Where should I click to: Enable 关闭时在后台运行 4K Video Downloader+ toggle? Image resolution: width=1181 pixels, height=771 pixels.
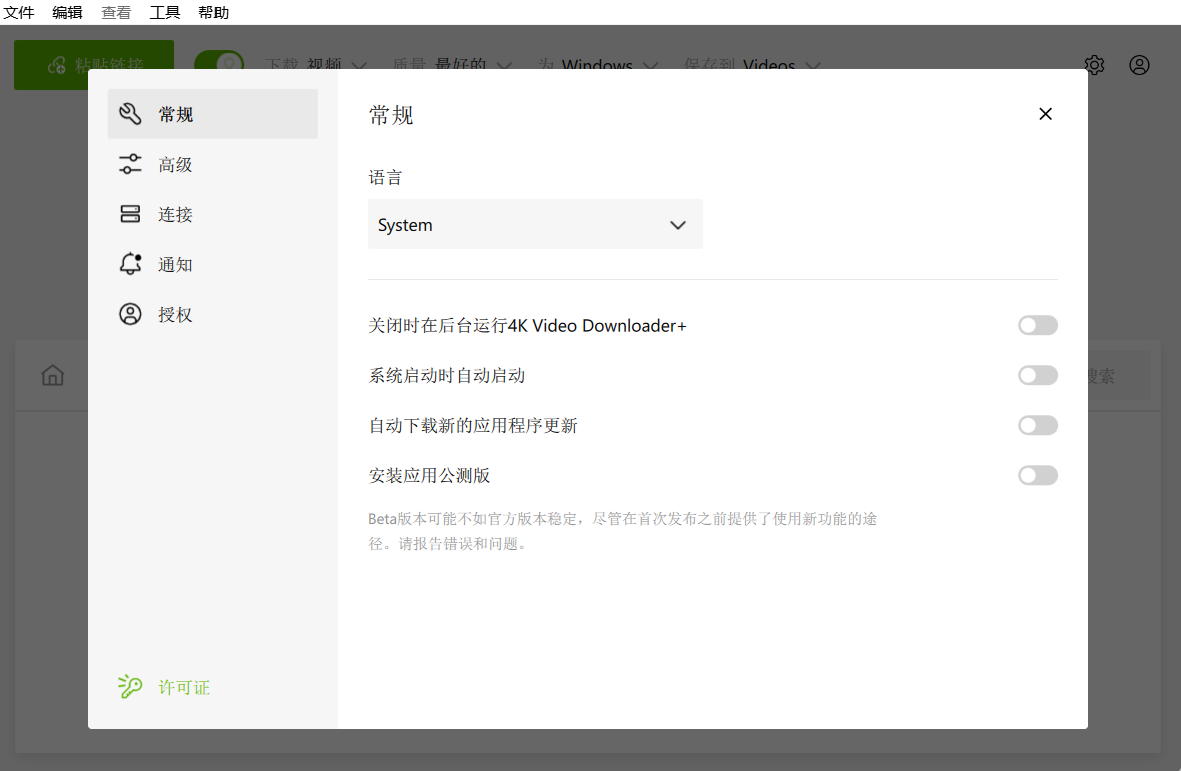(1038, 325)
